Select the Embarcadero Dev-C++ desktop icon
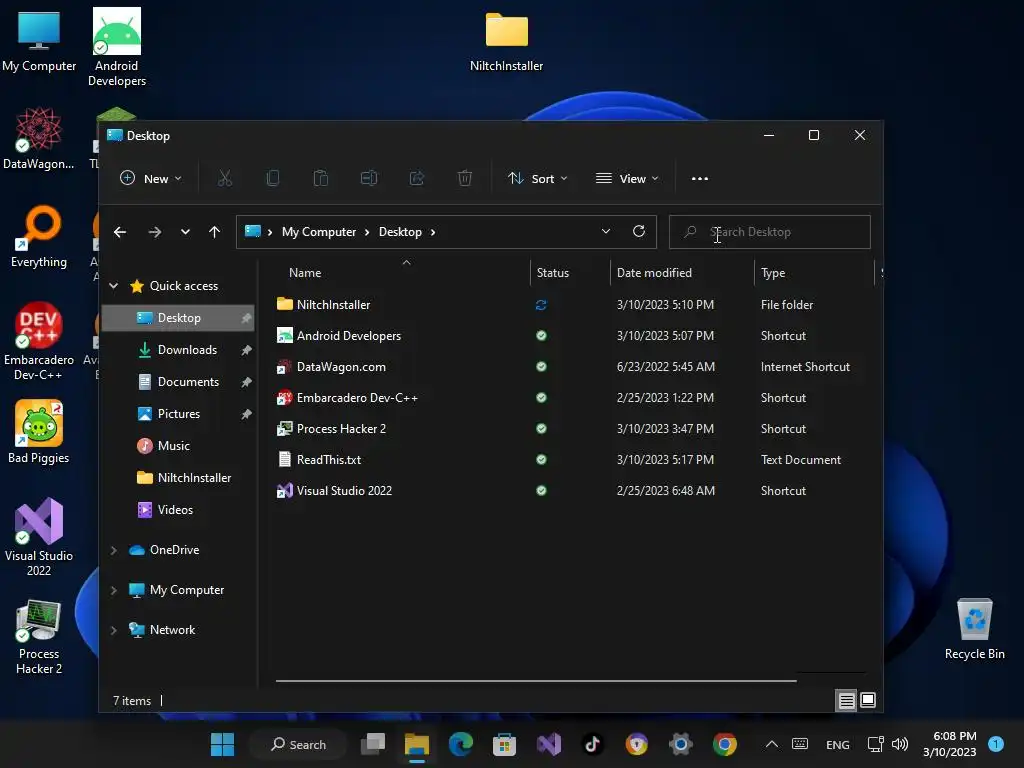The image size is (1024, 768). 39,341
